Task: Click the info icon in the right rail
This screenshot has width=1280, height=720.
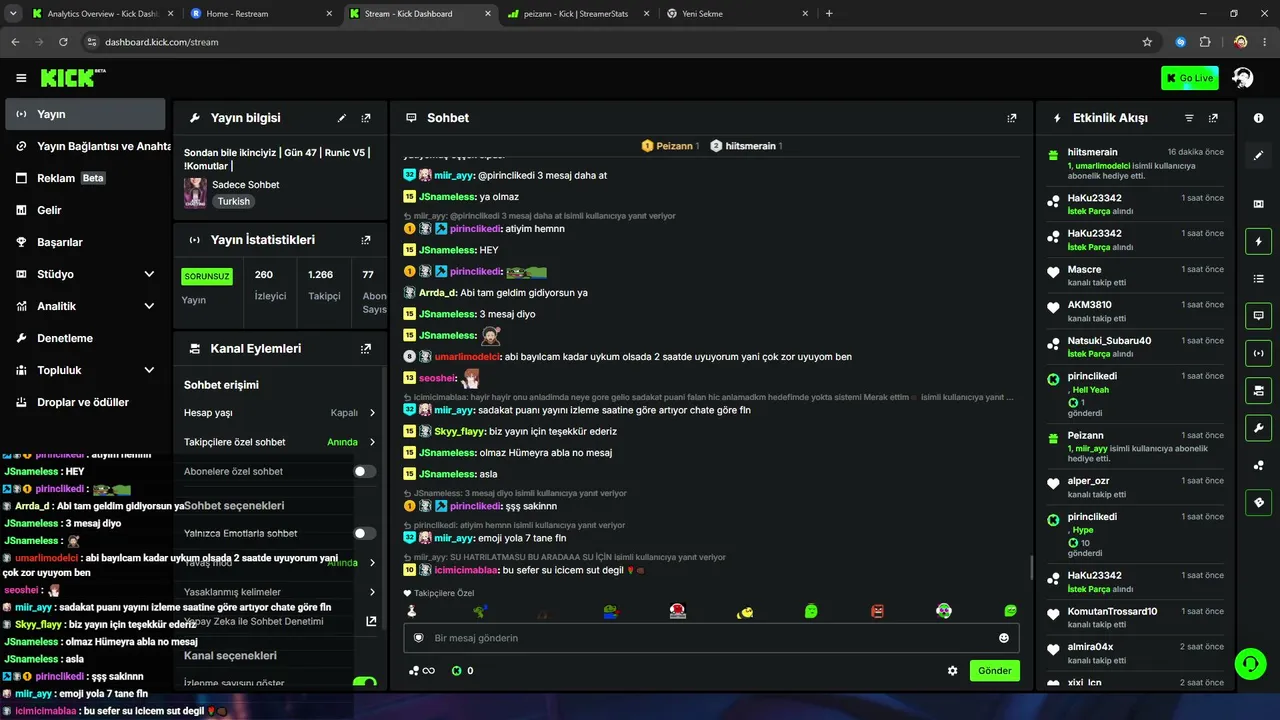Action: [x=1258, y=118]
